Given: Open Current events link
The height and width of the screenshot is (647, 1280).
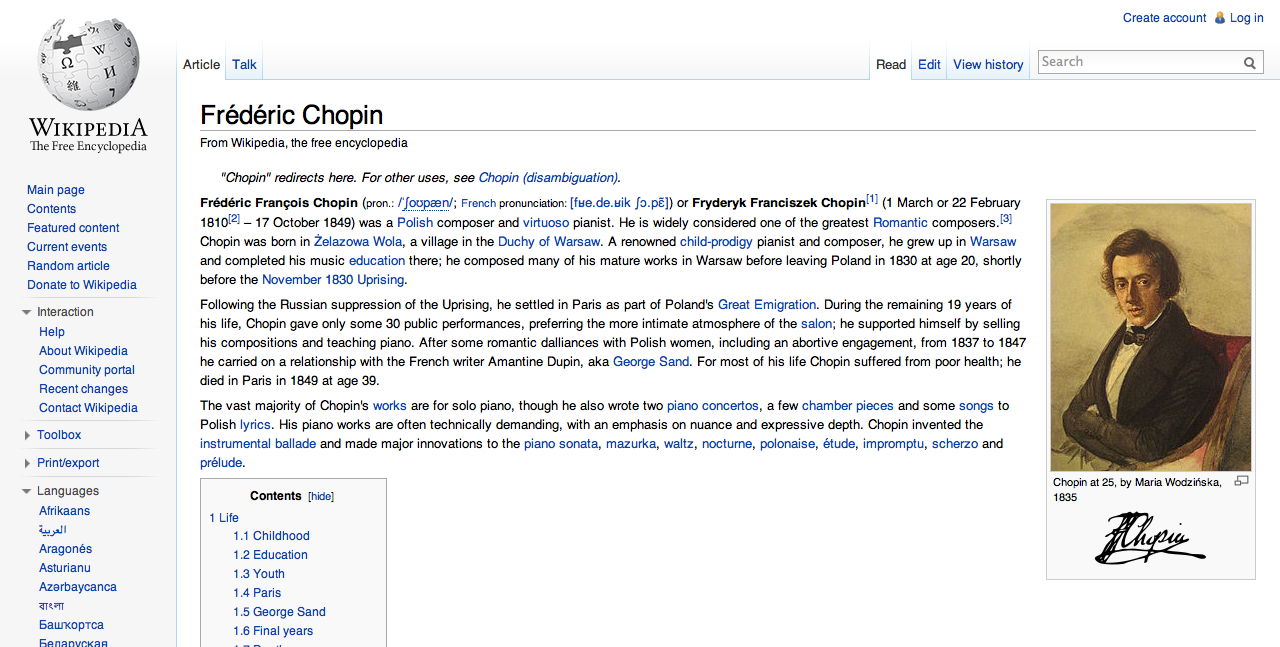Looking at the screenshot, I should click(67, 247).
